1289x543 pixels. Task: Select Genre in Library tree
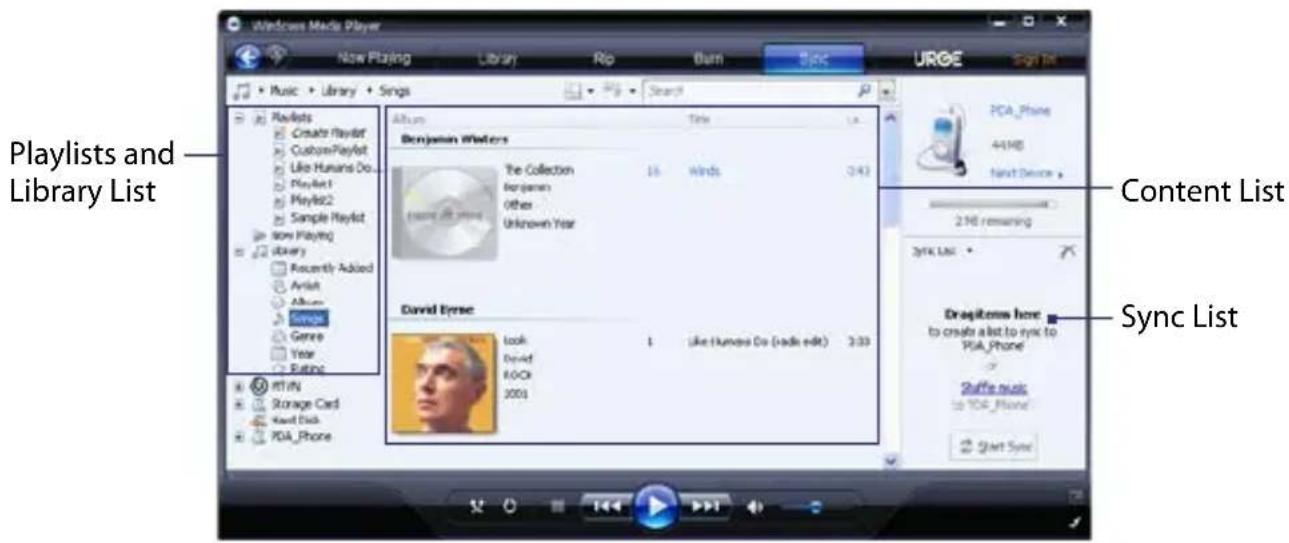[x=306, y=337]
